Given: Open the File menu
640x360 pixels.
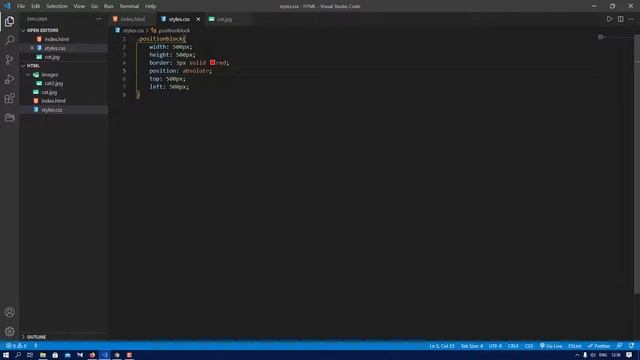Looking at the screenshot, I should (21, 6).
